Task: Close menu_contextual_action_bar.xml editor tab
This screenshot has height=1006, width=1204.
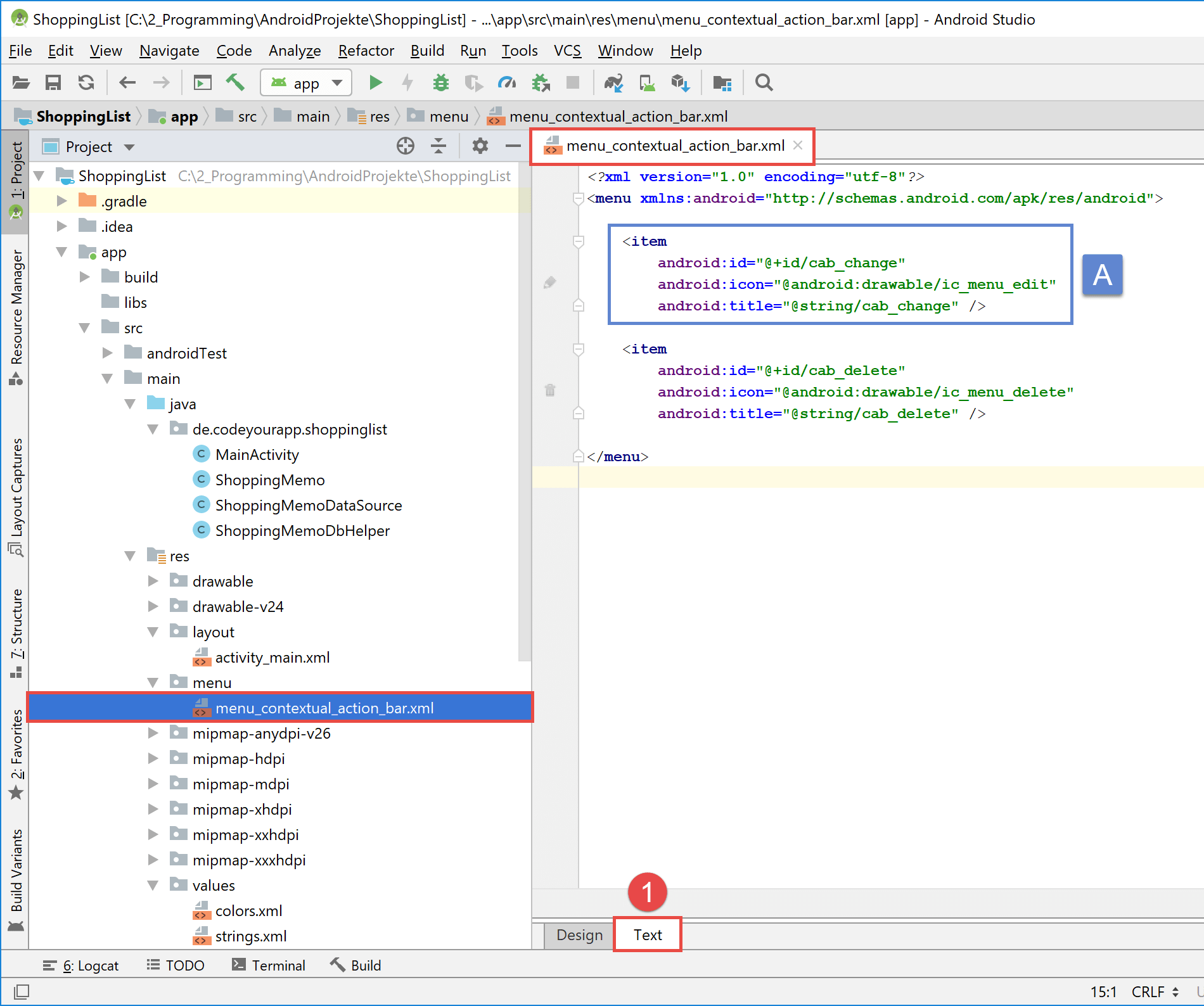Action: pyautogui.click(x=798, y=146)
